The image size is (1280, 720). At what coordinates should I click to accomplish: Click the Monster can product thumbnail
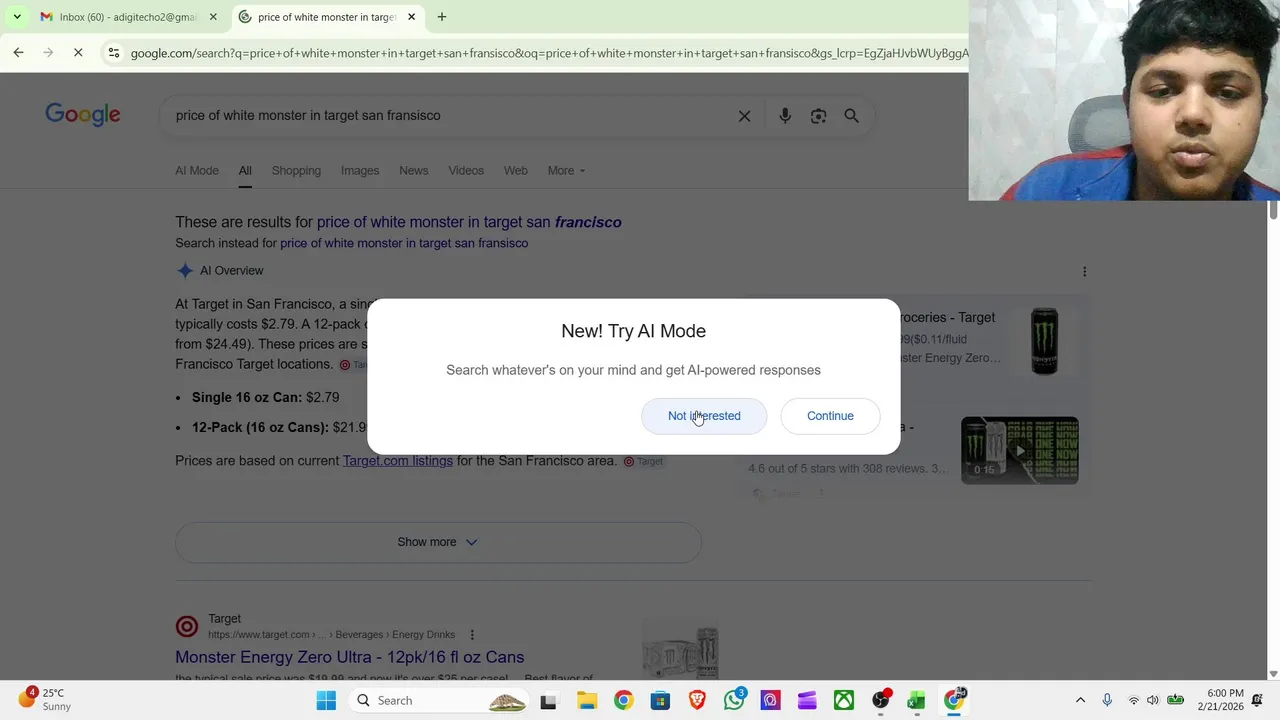click(x=1044, y=341)
